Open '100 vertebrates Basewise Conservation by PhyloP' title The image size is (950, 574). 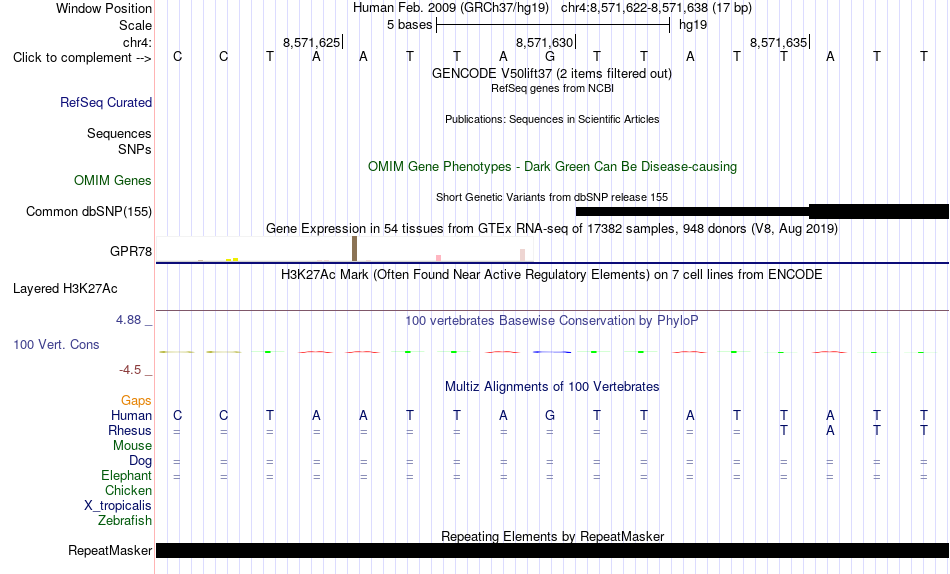(551, 321)
